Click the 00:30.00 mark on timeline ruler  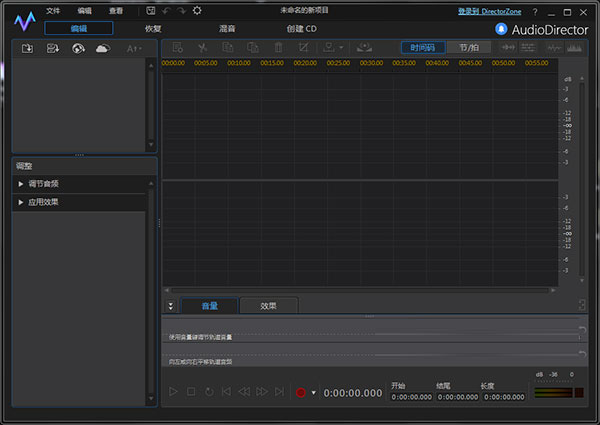point(372,63)
